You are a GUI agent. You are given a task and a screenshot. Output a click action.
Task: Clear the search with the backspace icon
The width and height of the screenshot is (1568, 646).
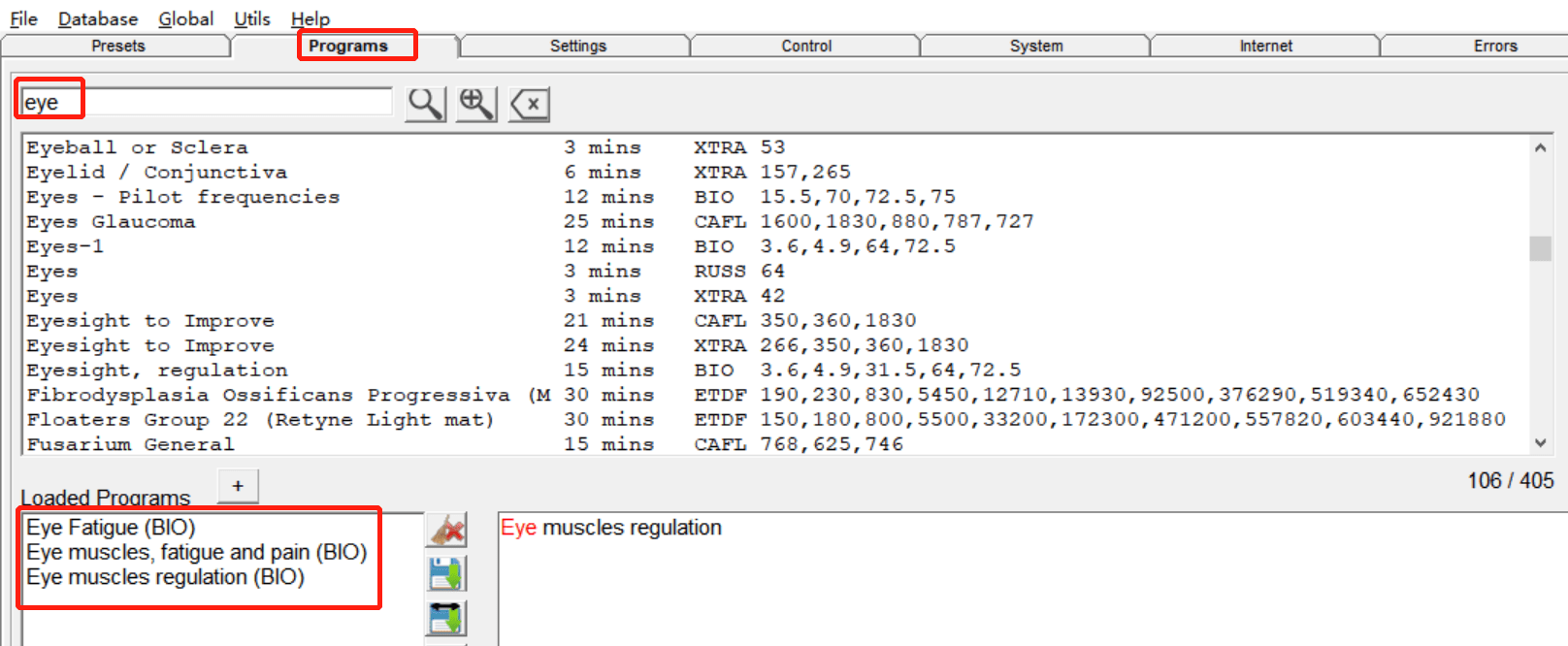point(529,104)
